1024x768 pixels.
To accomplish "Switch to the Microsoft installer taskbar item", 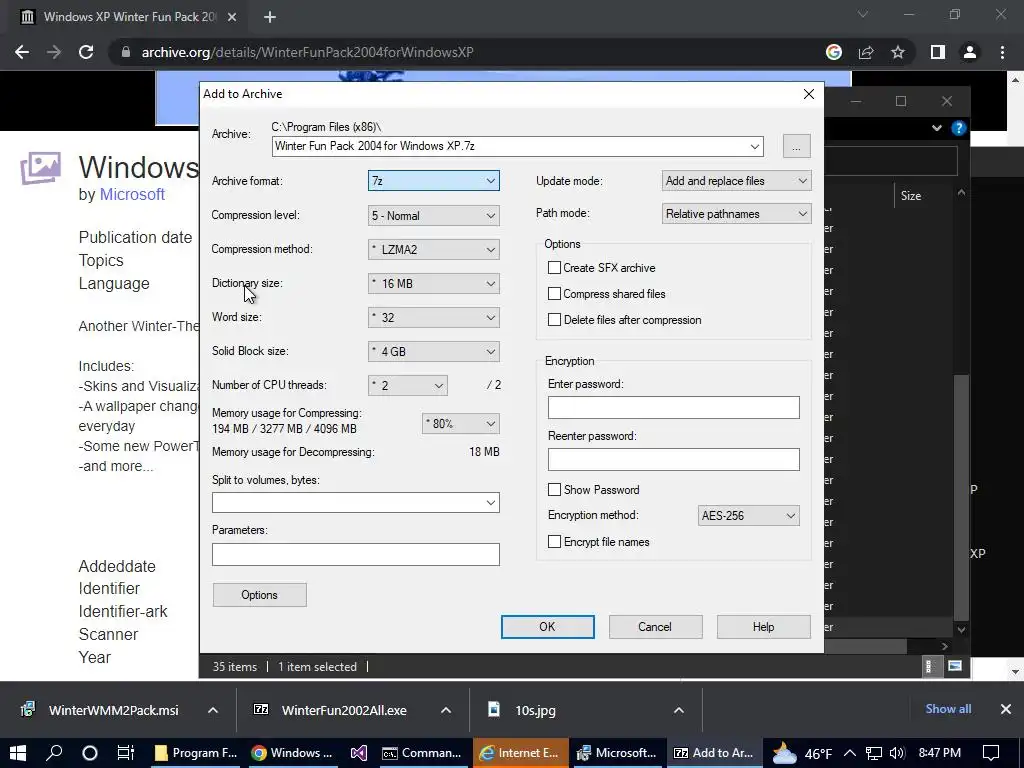I will 617,753.
